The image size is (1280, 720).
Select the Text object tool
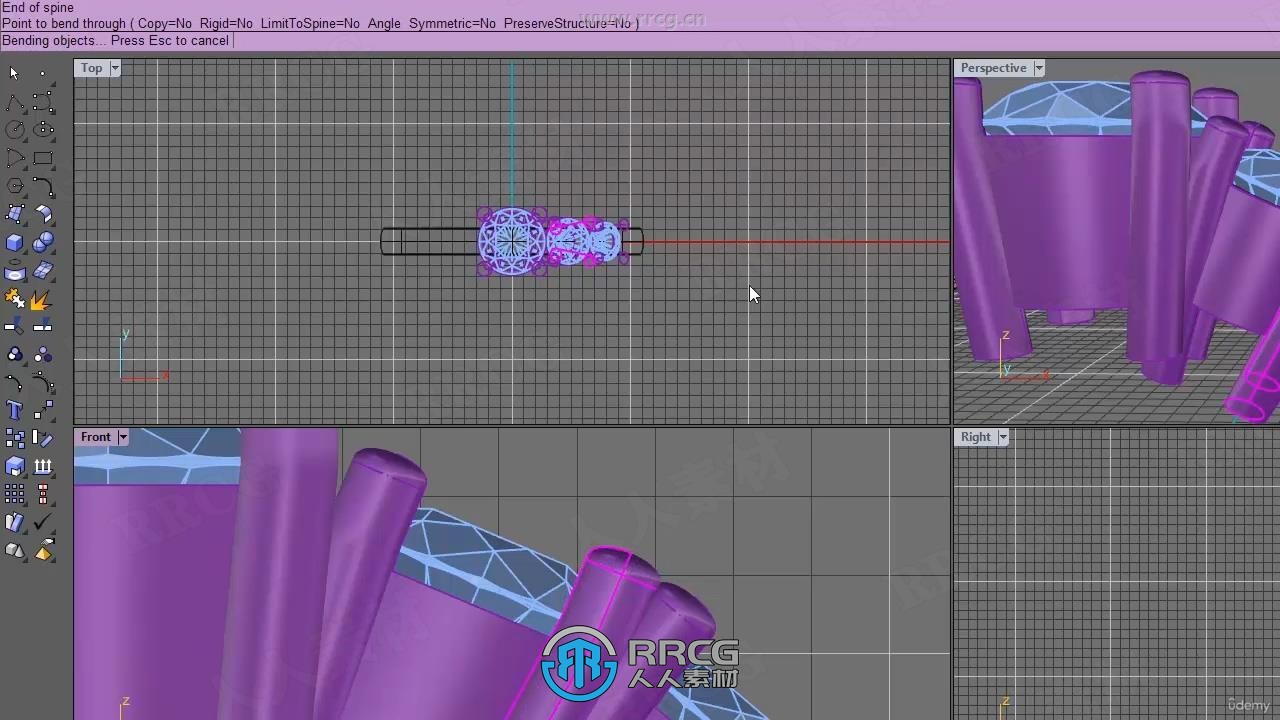(x=14, y=410)
